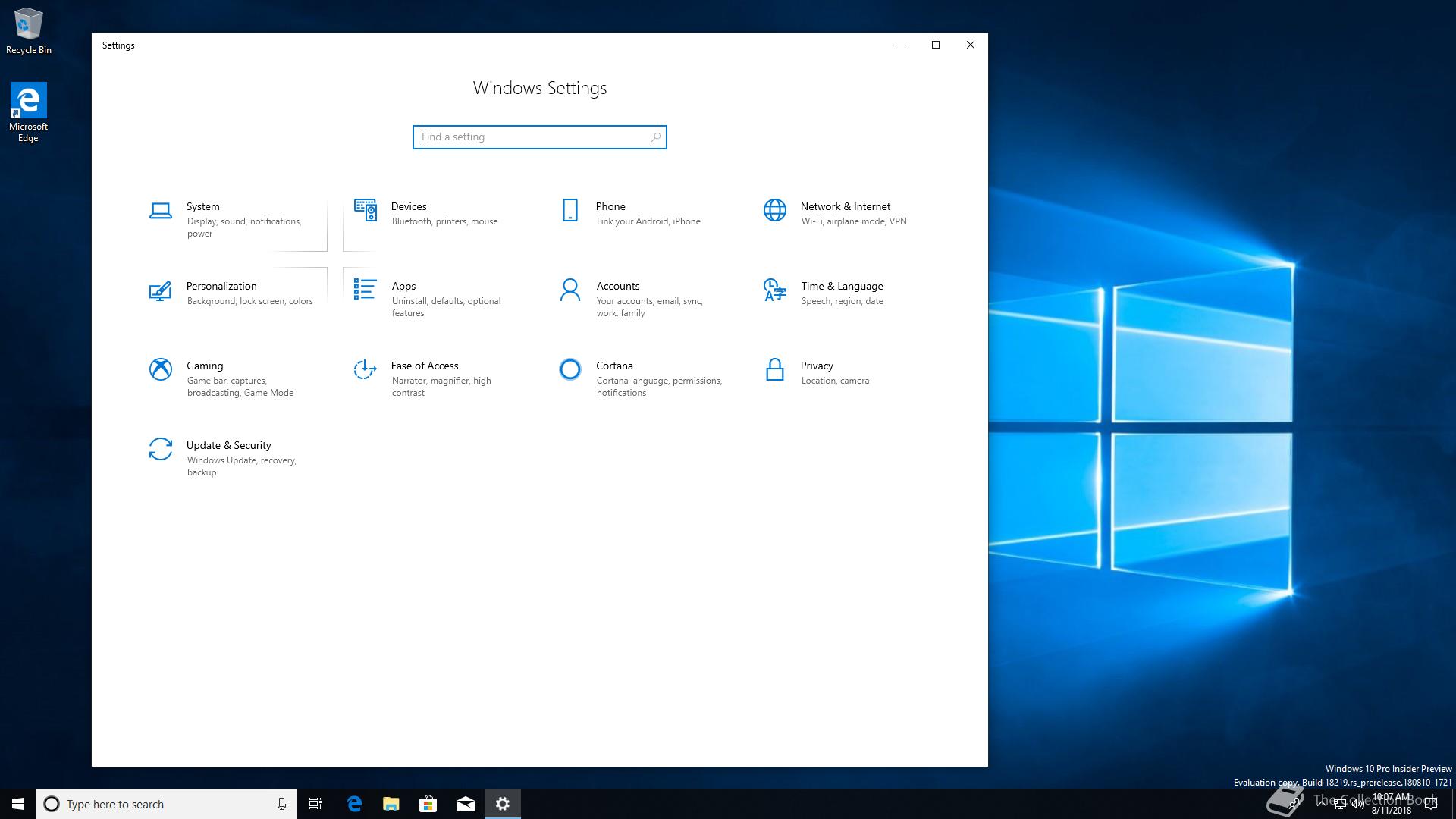The image size is (1456, 819).
Task: Close the Settings window
Action: pyautogui.click(x=971, y=45)
